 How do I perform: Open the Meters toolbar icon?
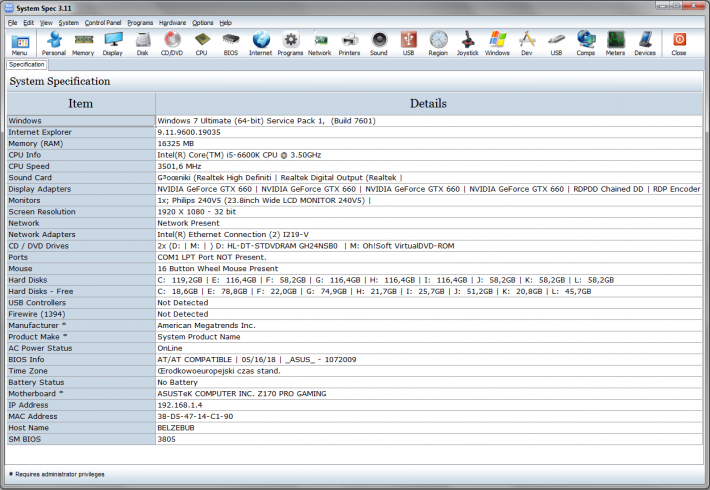point(615,44)
